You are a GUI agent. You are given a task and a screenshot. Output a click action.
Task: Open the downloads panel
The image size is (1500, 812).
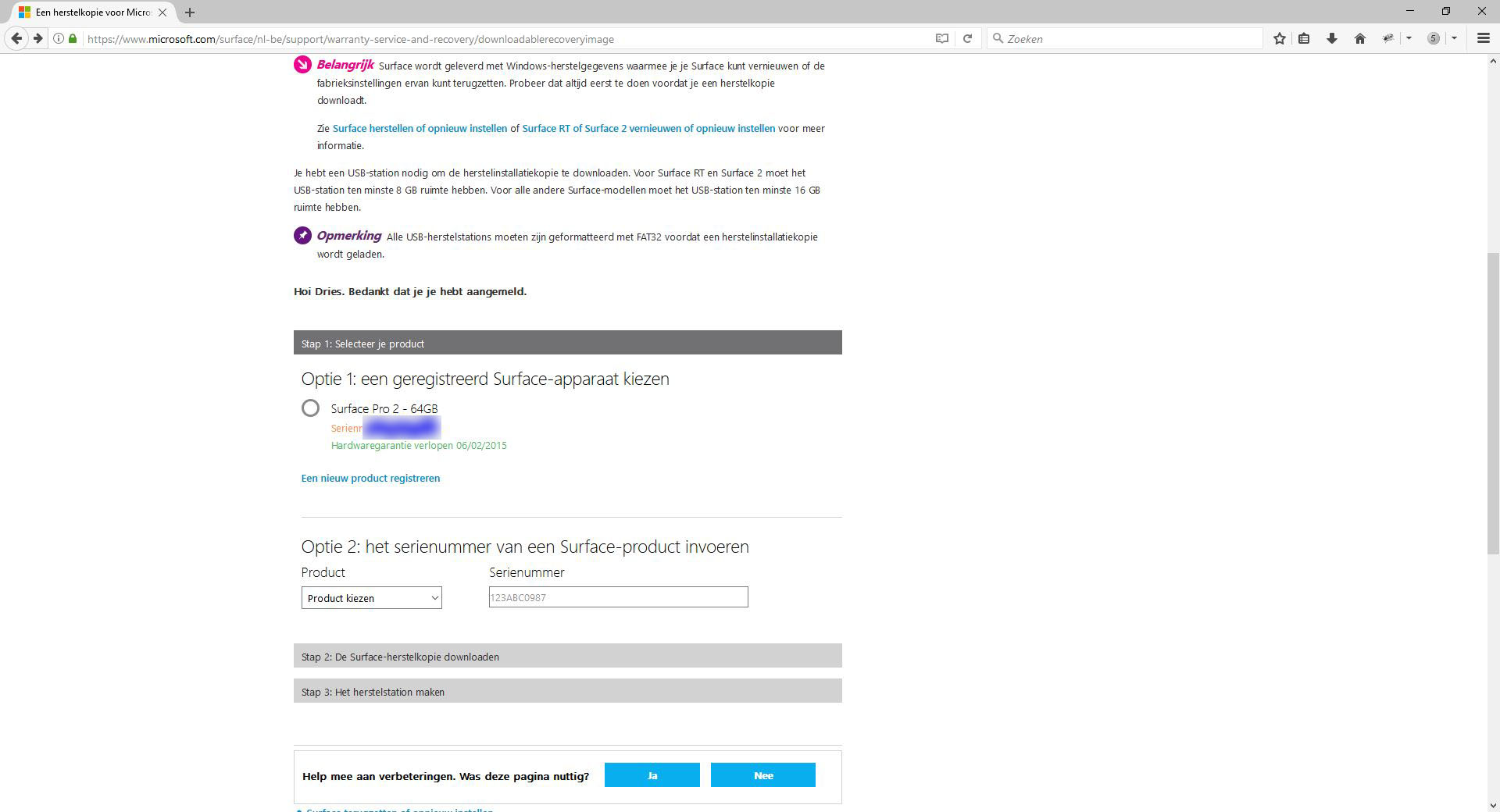pyautogui.click(x=1332, y=38)
